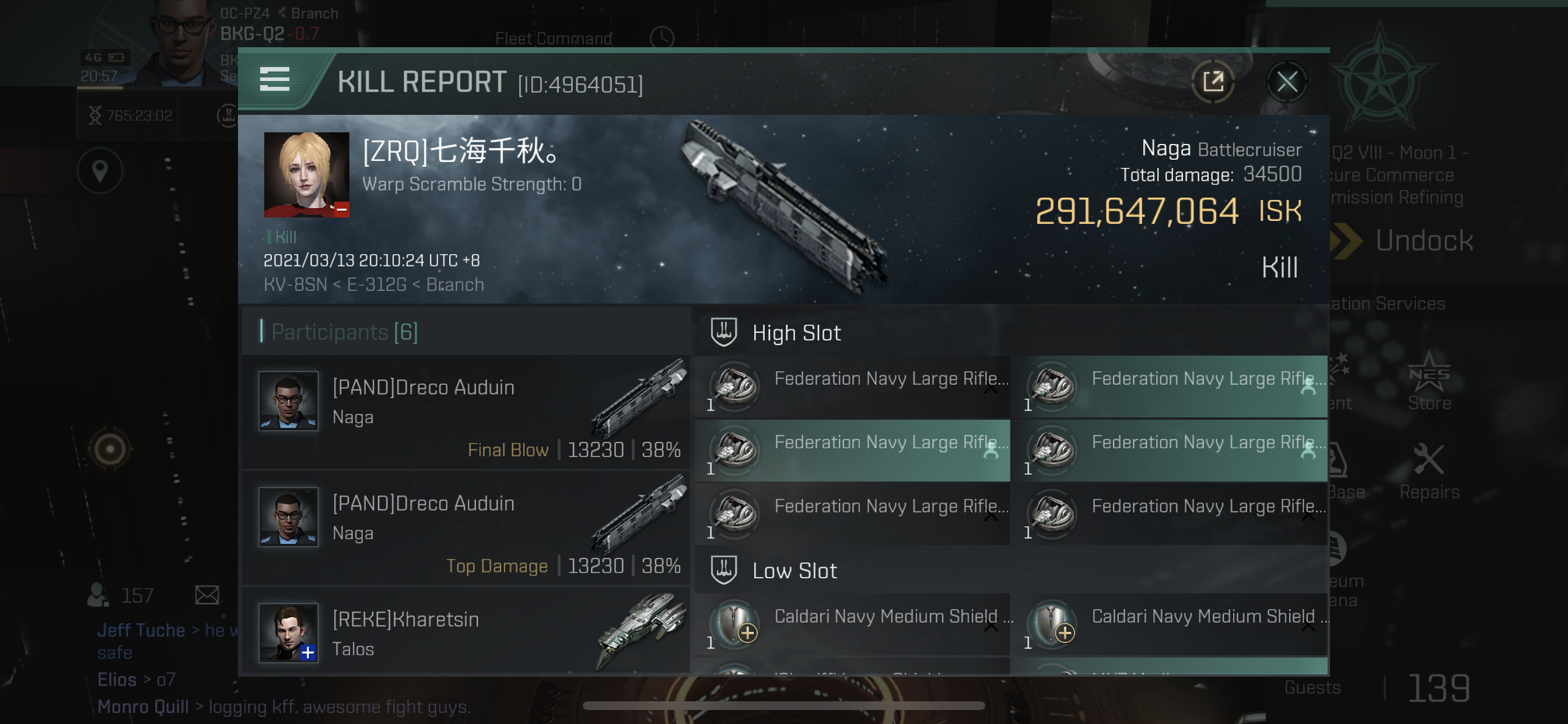This screenshot has width=1568, height=724.
Task: Close the Kill Report window
Action: (x=1286, y=82)
